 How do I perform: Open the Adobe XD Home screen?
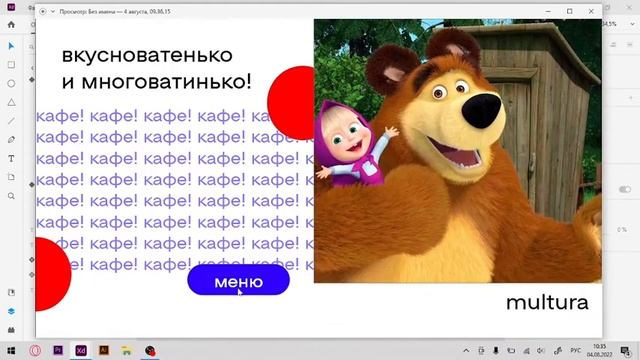pyautogui.click(x=11, y=25)
